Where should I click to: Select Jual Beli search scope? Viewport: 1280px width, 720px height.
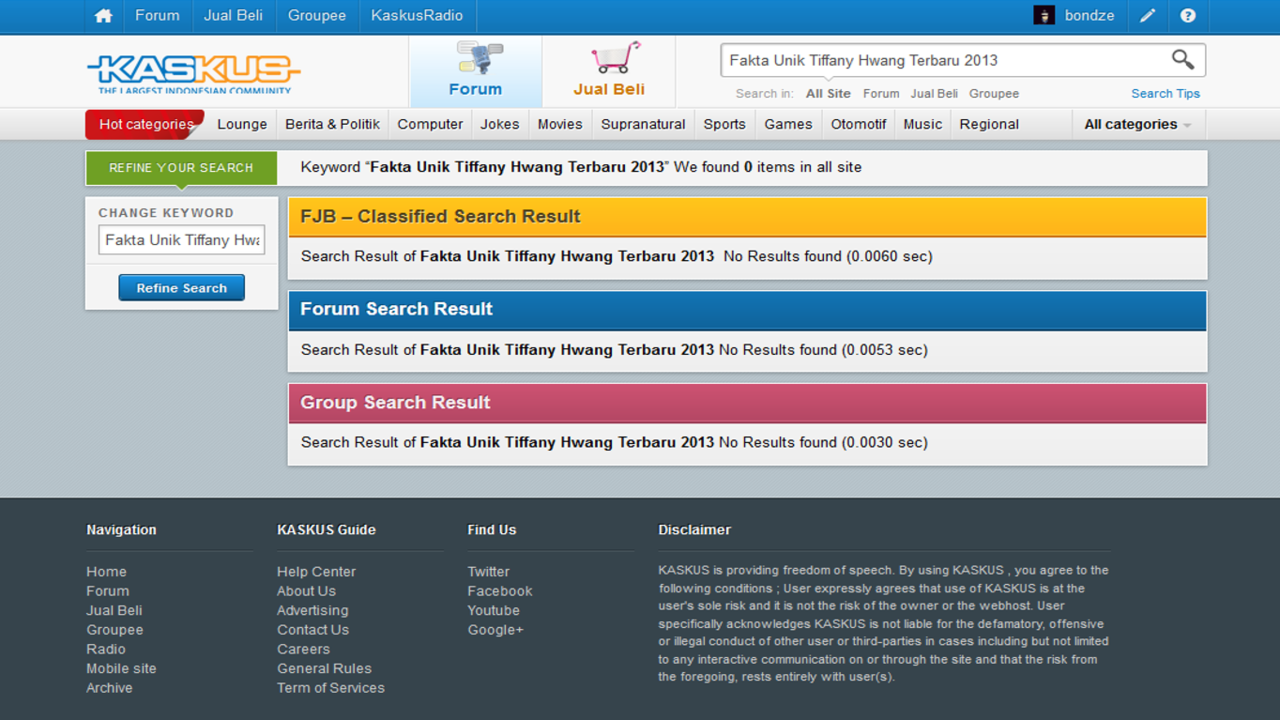pos(934,94)
